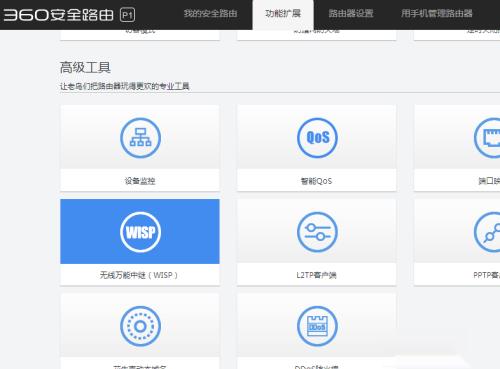This screenshot has width=500, height=369.
Task: Open the dynamic domain gear-ring icon
Action: pos(140,326)
